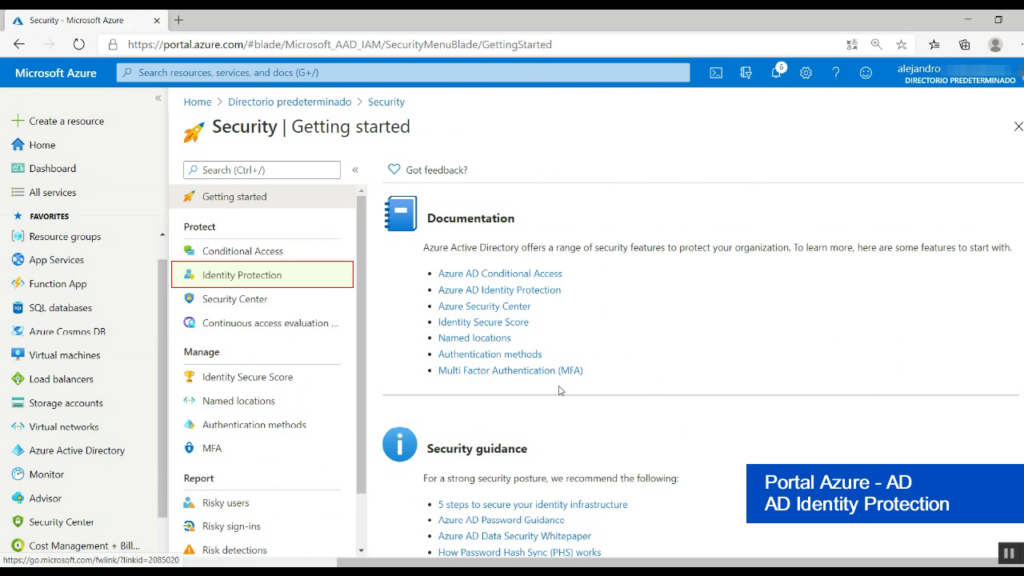Screen dimensions: 1024x576
Task: Click the Azure global search box
Action: click(403, 72)
